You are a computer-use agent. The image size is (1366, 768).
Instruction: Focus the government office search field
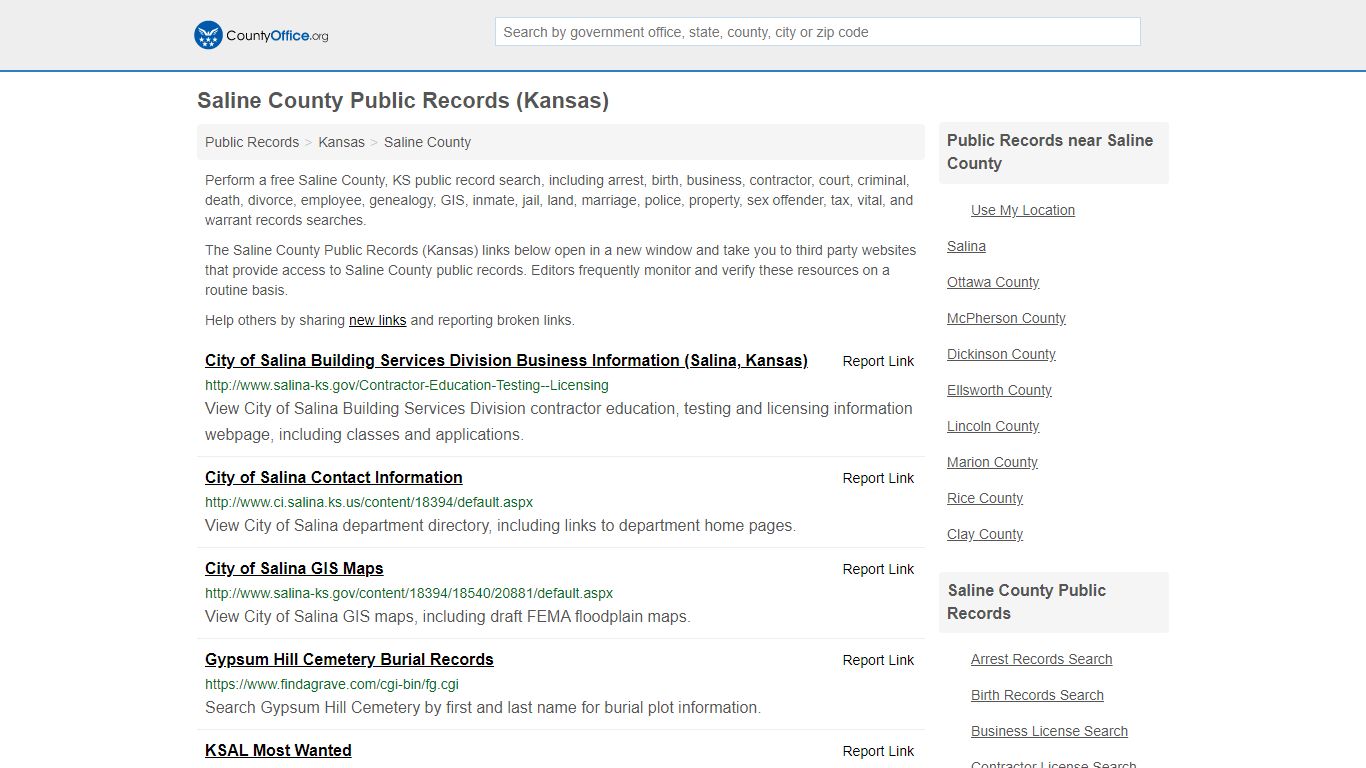pos(817,32)
